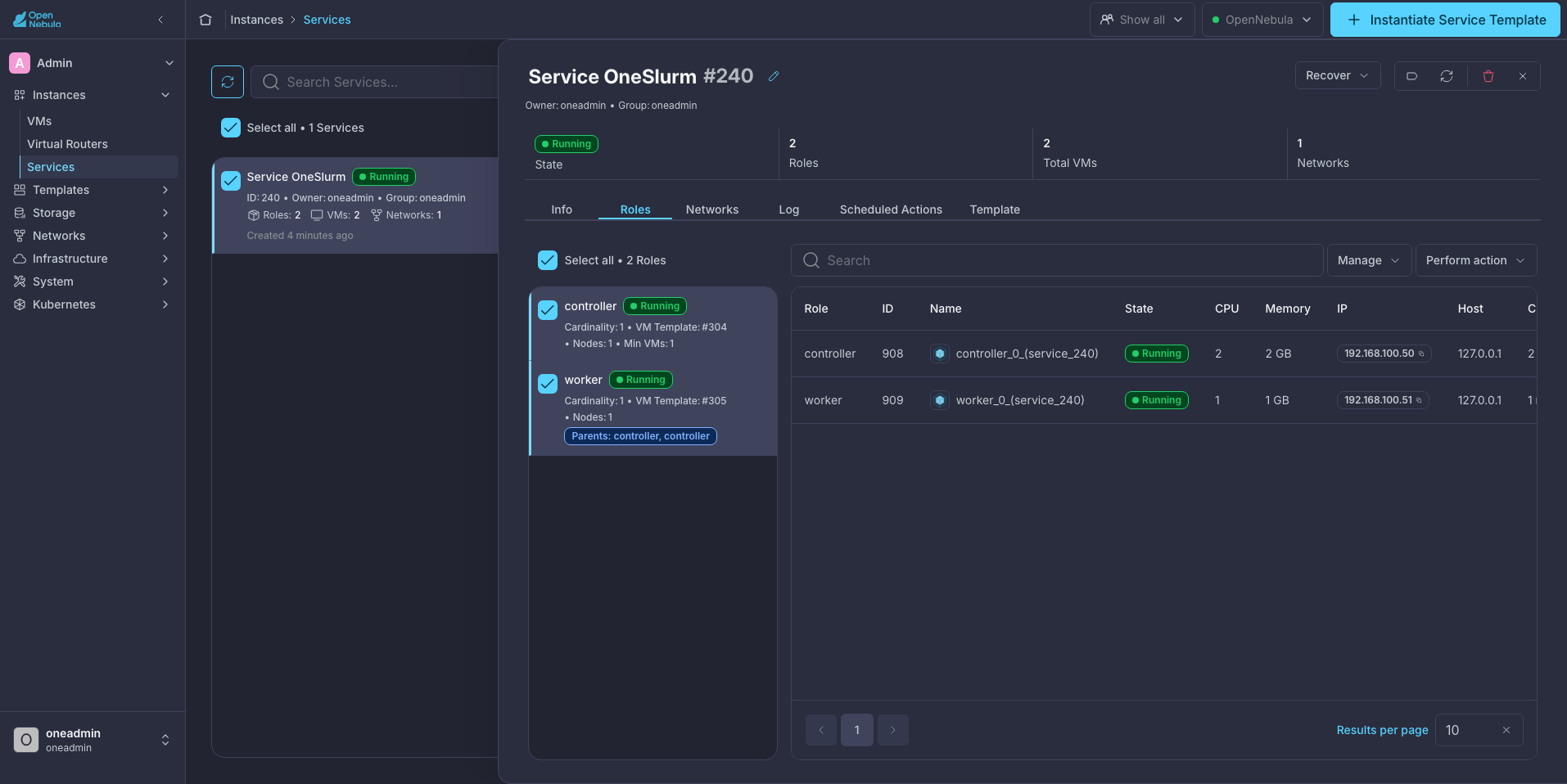This screenshot has width=1567, height=784.
Task: Switch to the Networks tab
Action: click(x=712, y=210)
